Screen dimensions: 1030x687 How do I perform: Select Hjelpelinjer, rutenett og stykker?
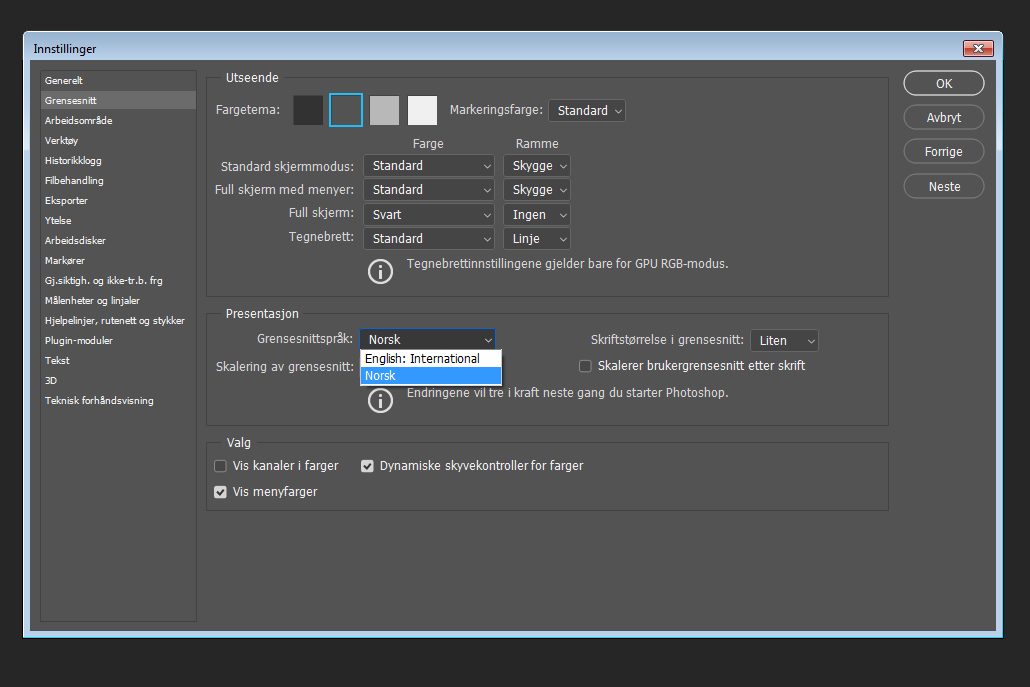(x=118, y=321)
